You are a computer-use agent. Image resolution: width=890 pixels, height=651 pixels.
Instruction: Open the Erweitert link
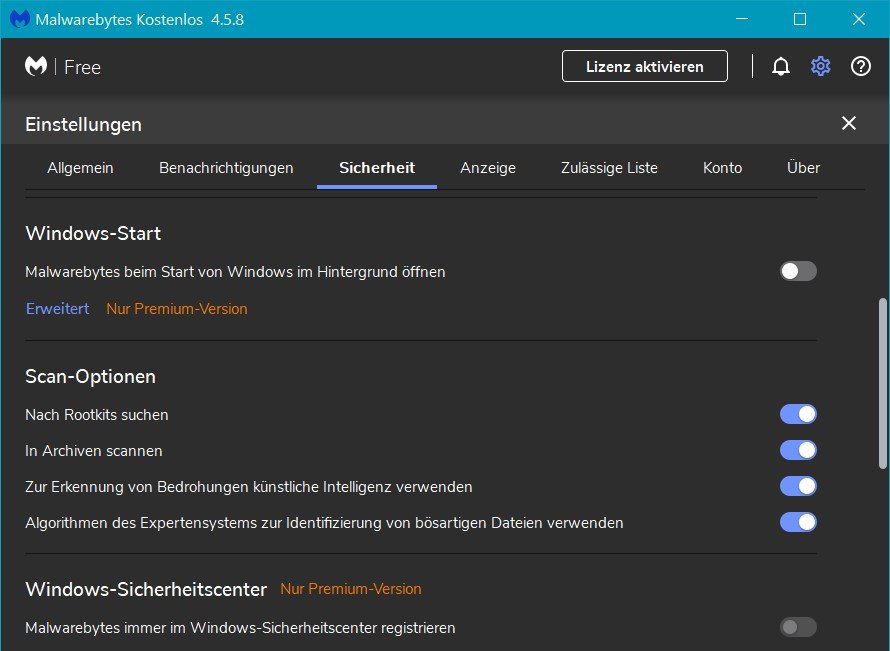(57, 309)
